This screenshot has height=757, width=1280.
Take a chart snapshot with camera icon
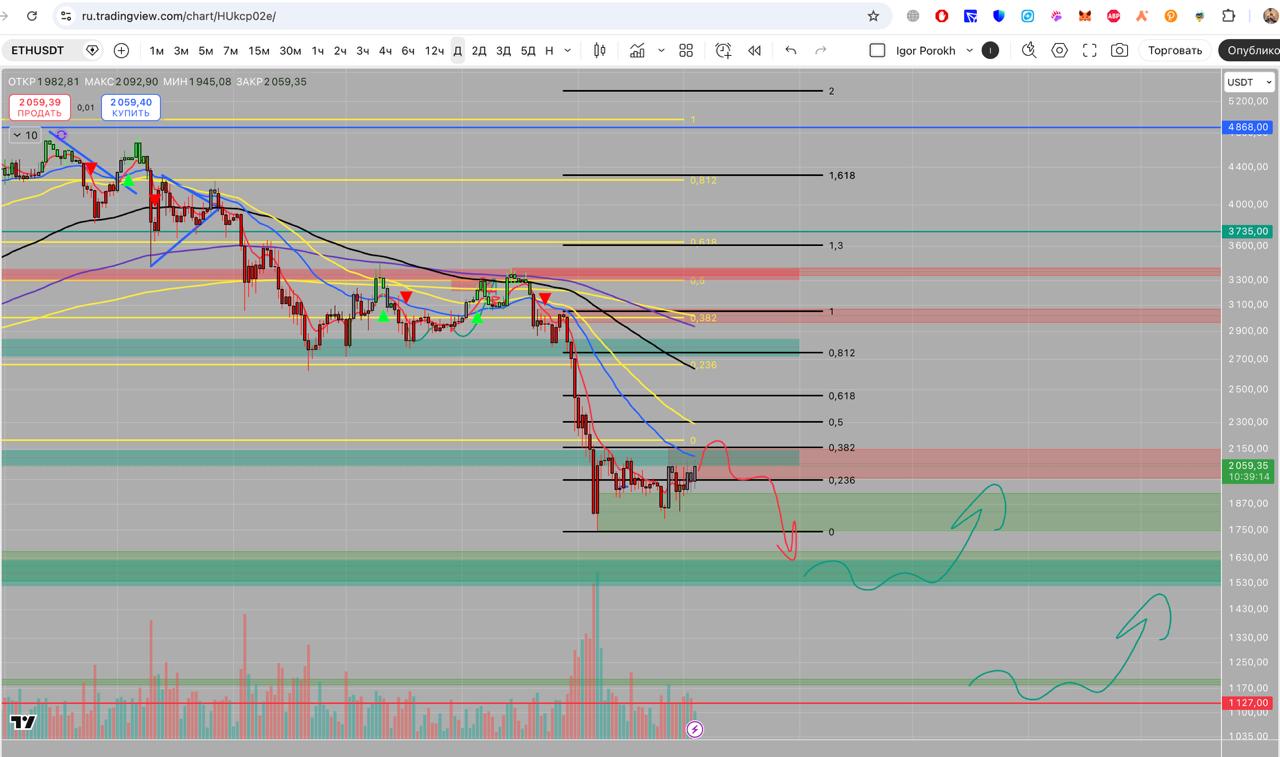point(1120,51)
